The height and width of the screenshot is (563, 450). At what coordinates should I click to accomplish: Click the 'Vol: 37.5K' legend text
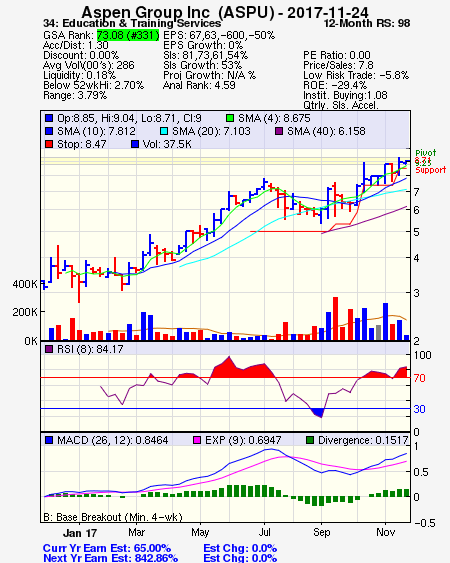167,144
